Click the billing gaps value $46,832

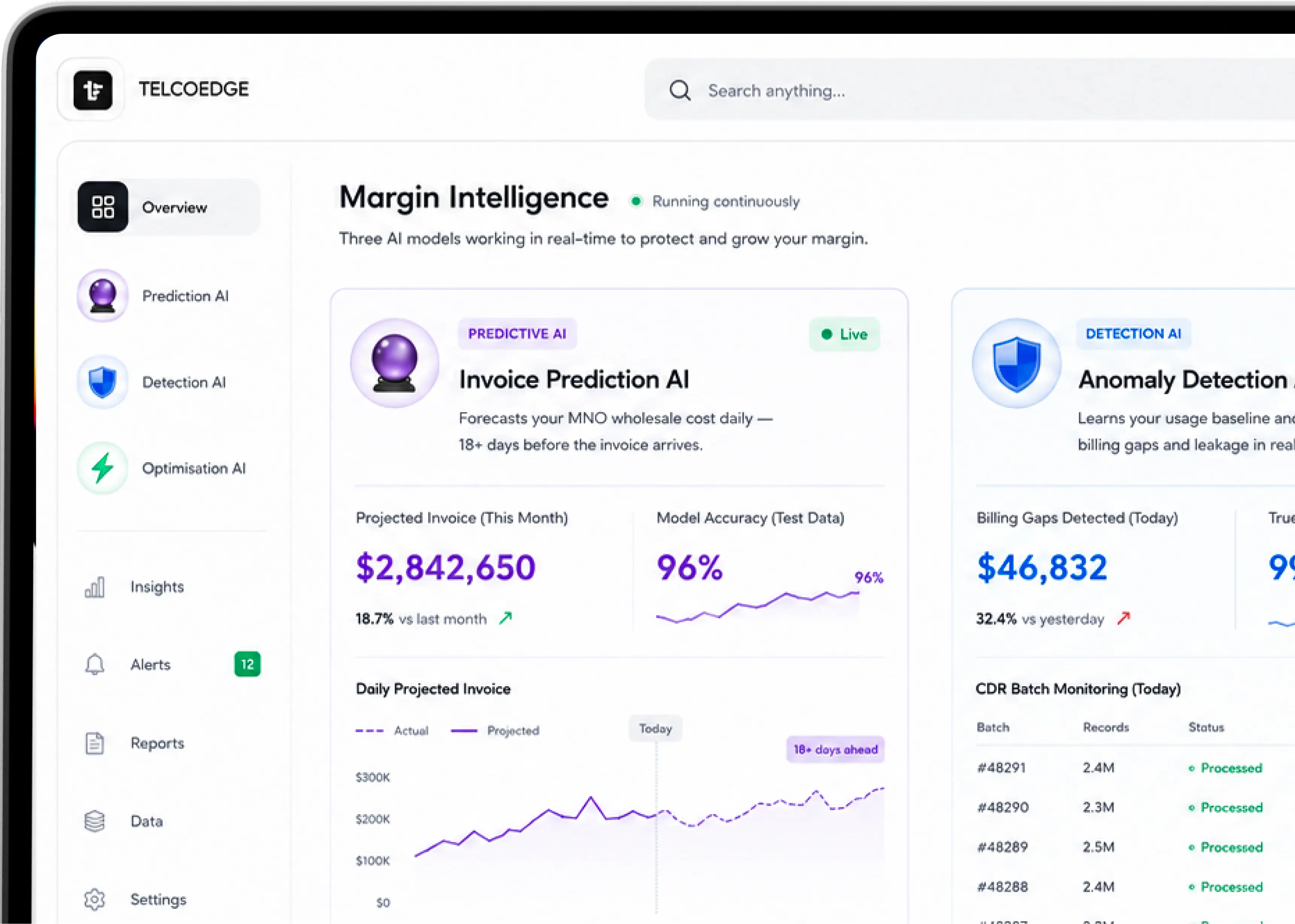1042,567
